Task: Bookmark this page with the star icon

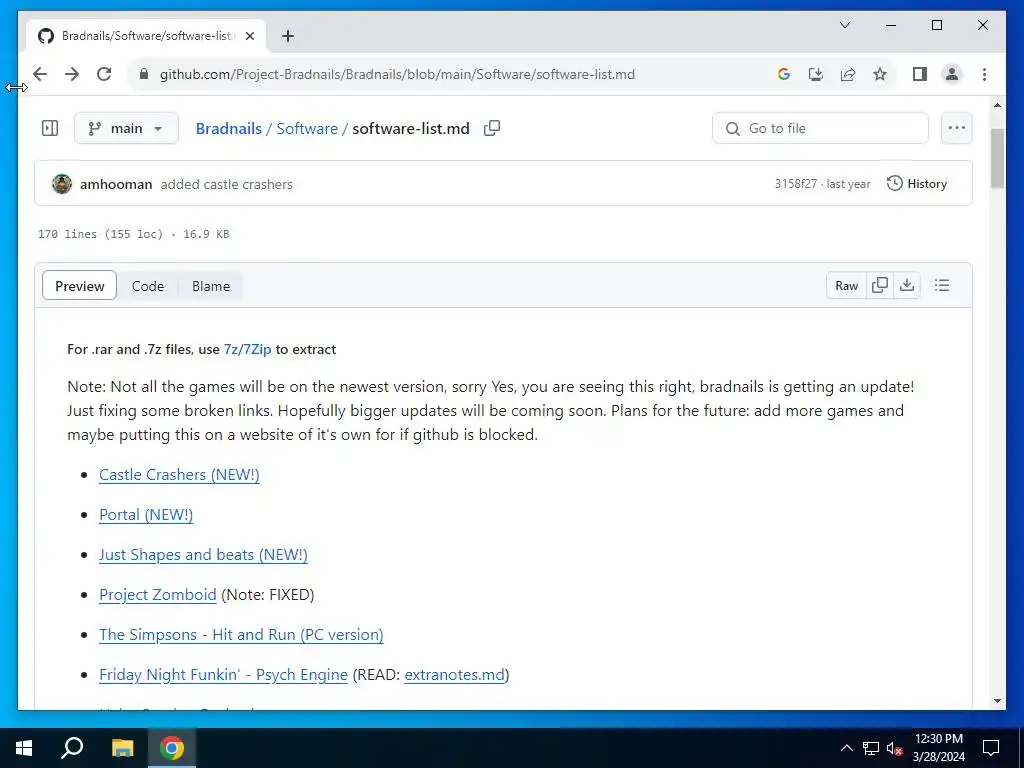Action: tap(880, 74)
